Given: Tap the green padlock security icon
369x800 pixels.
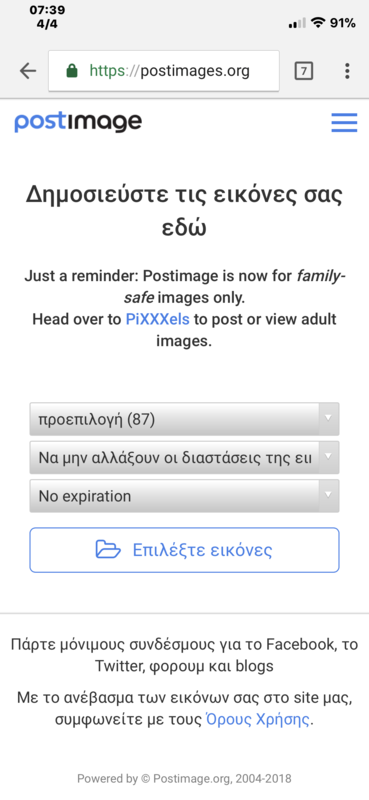Looking at the screenshot, I should click(72, 70).
